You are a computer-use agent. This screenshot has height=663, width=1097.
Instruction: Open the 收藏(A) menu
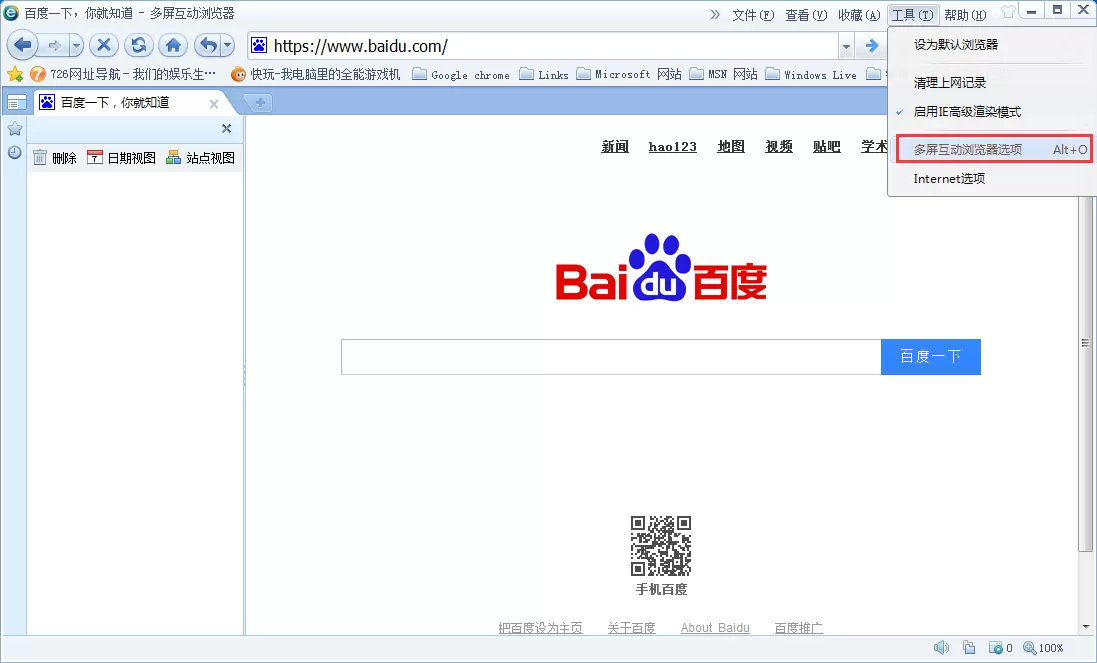click(x=859, y=15)
